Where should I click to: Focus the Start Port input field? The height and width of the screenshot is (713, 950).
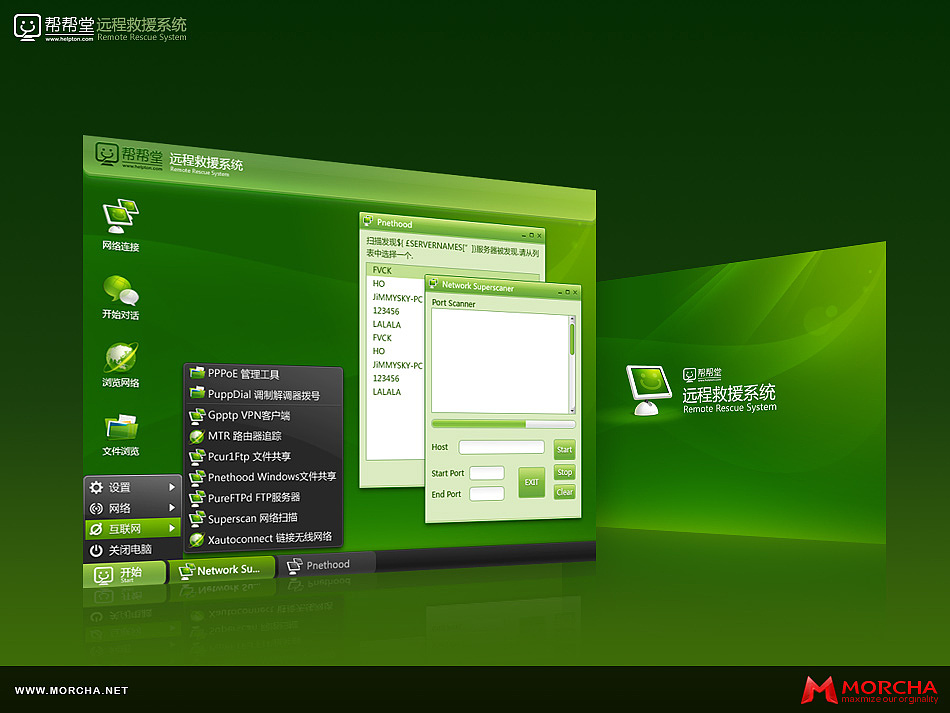pyautogui.click(x=487, y=473)
